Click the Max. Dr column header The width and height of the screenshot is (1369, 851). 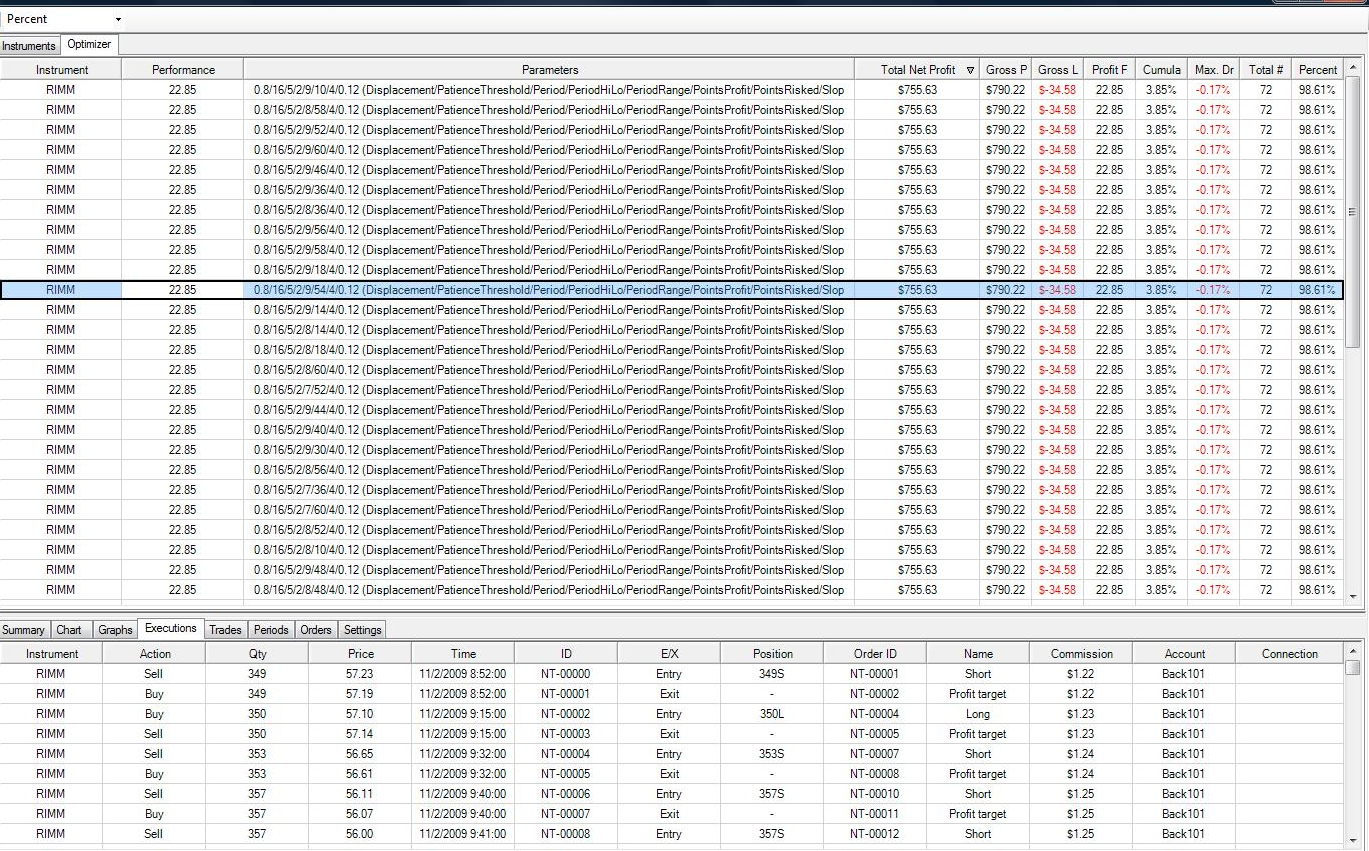[x=1214, y=70]
